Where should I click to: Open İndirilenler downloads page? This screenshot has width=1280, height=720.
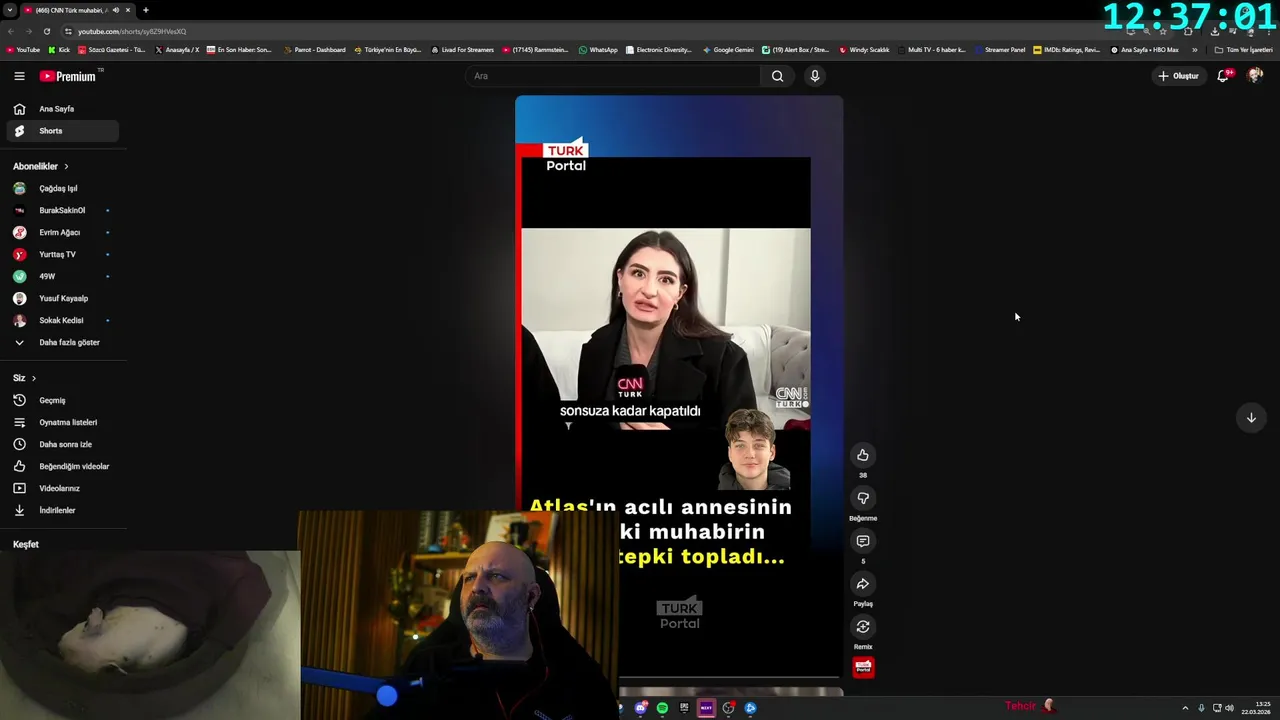pos(63,510)
